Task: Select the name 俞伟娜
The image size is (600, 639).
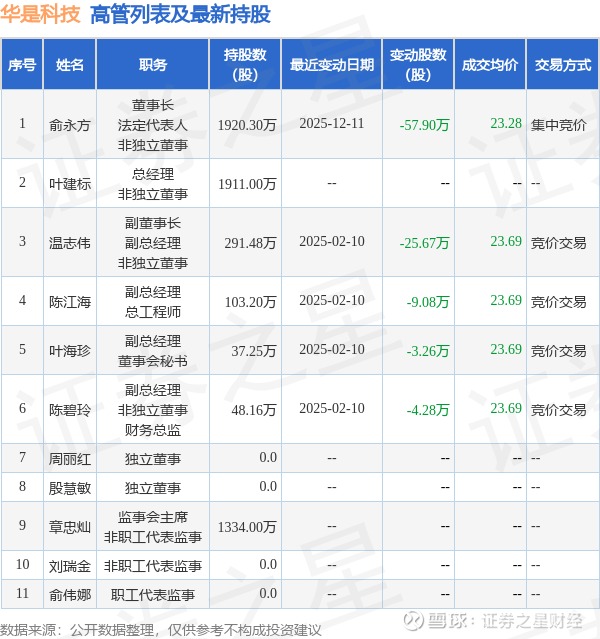Action: (70, 595)
